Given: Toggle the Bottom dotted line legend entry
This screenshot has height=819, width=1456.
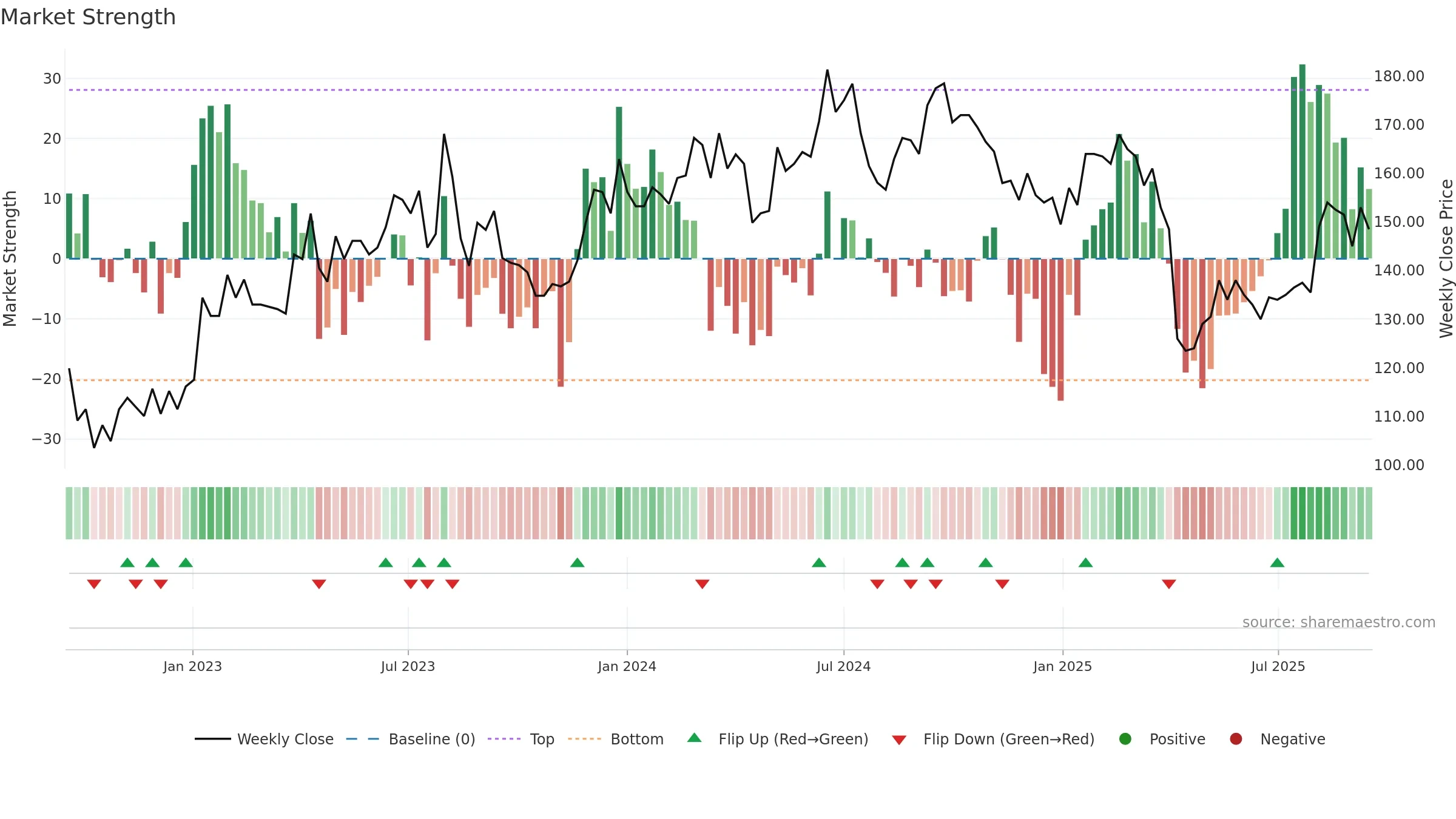Looking at the screenshot, I should (x=616, y=739).
